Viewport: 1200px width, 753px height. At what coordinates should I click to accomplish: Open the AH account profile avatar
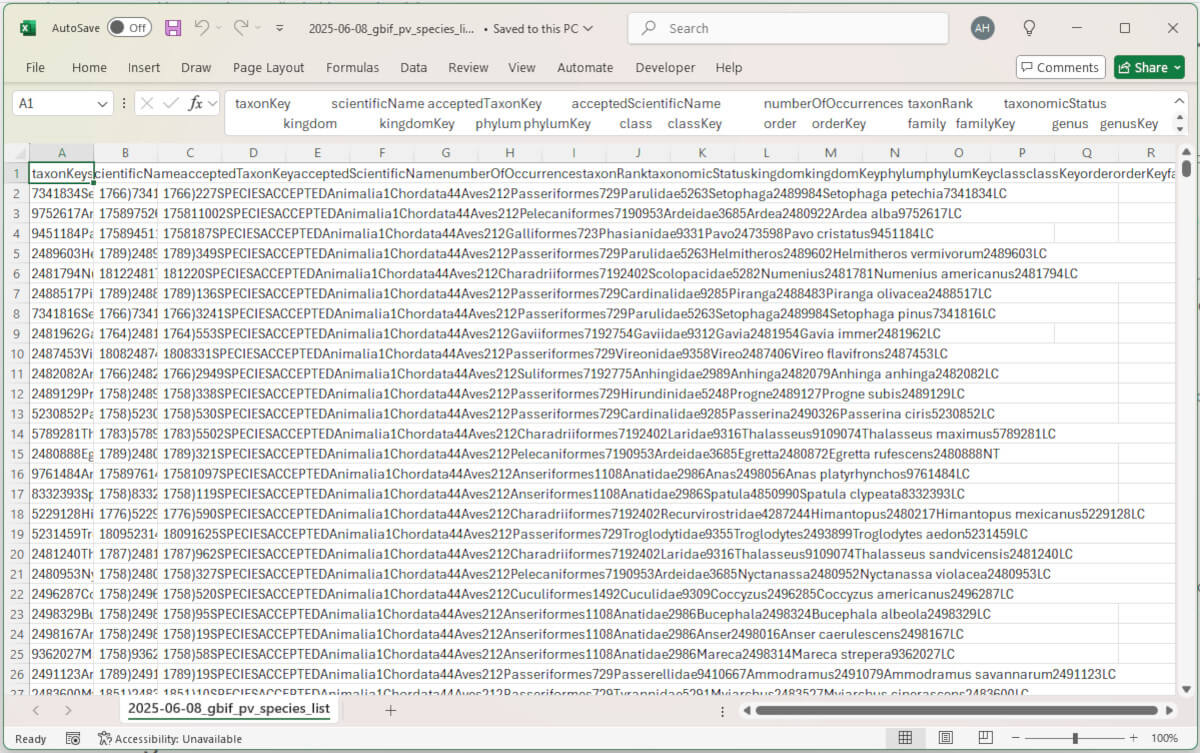point(983,28)
